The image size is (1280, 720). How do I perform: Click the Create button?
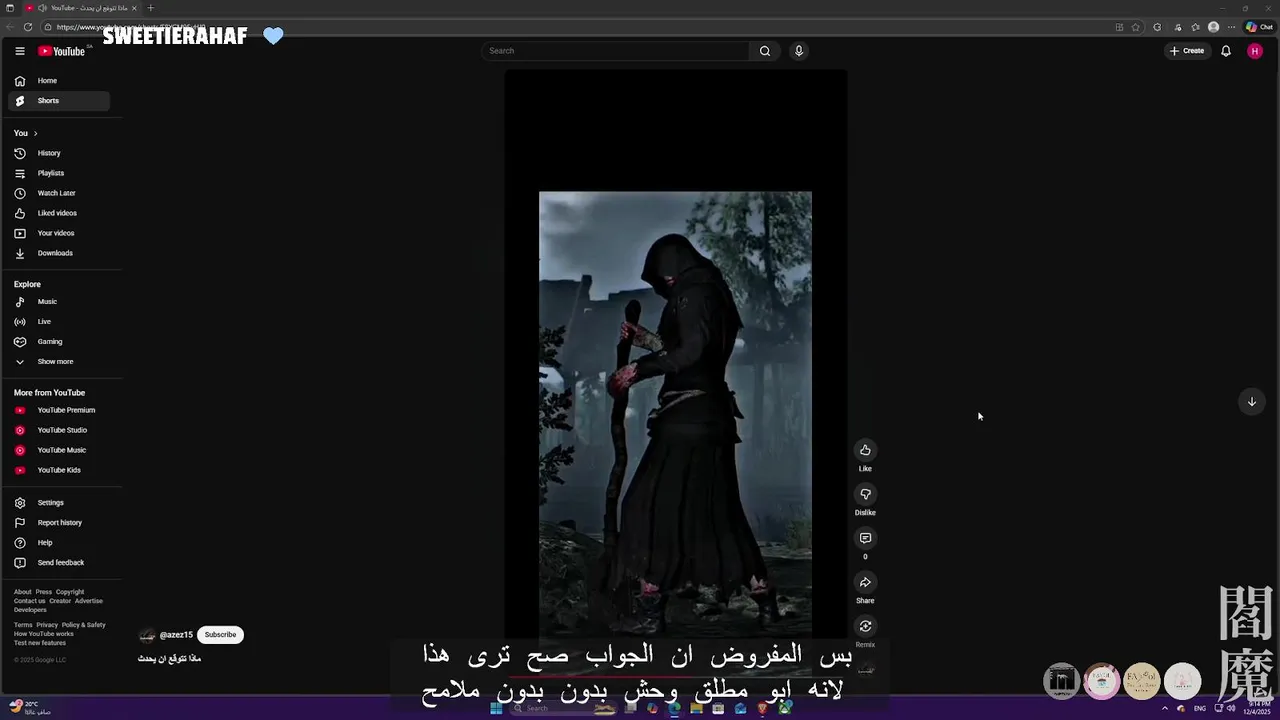(x=1187, y=51)
